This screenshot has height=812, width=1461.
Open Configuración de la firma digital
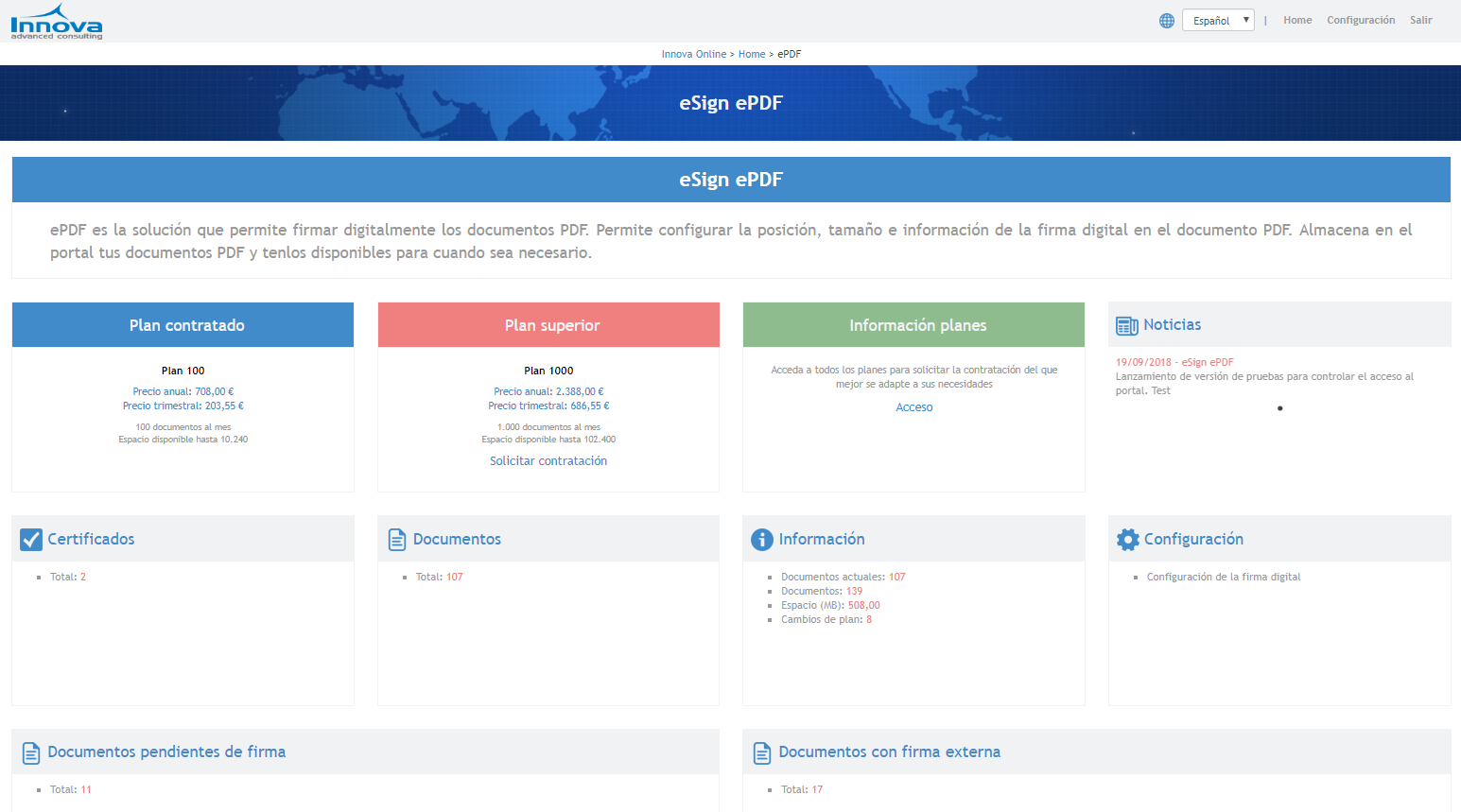[x=1224, y=577]
